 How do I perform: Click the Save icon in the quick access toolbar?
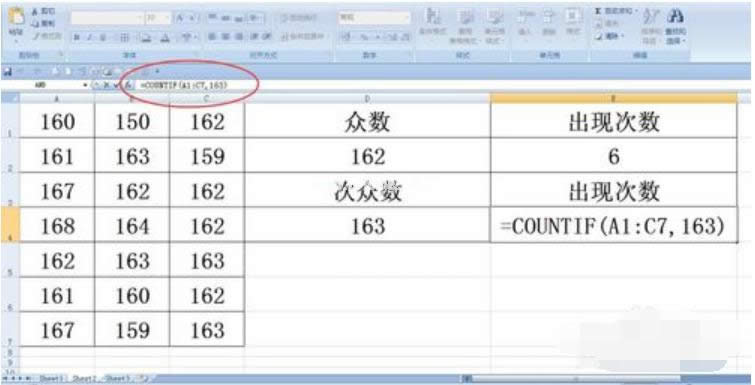tap(8, 72)
